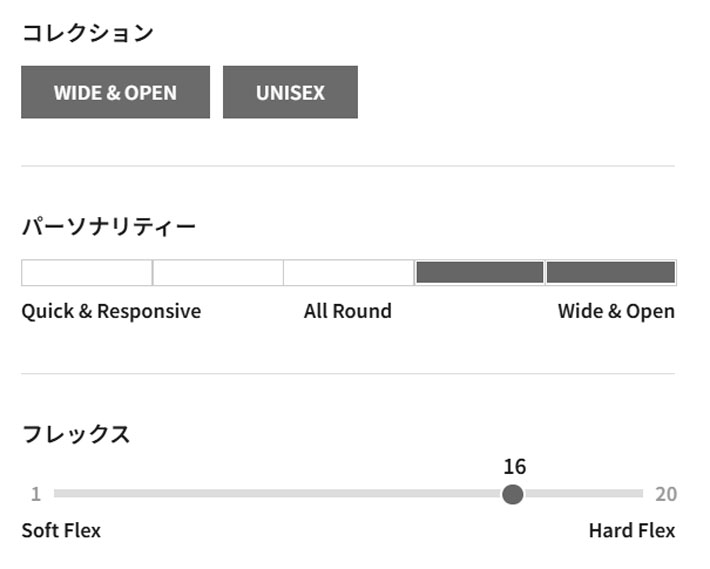Click the Wide & Open scale label
The width and height of the screenshot is (710, 569).
click(x=616, y=311)
